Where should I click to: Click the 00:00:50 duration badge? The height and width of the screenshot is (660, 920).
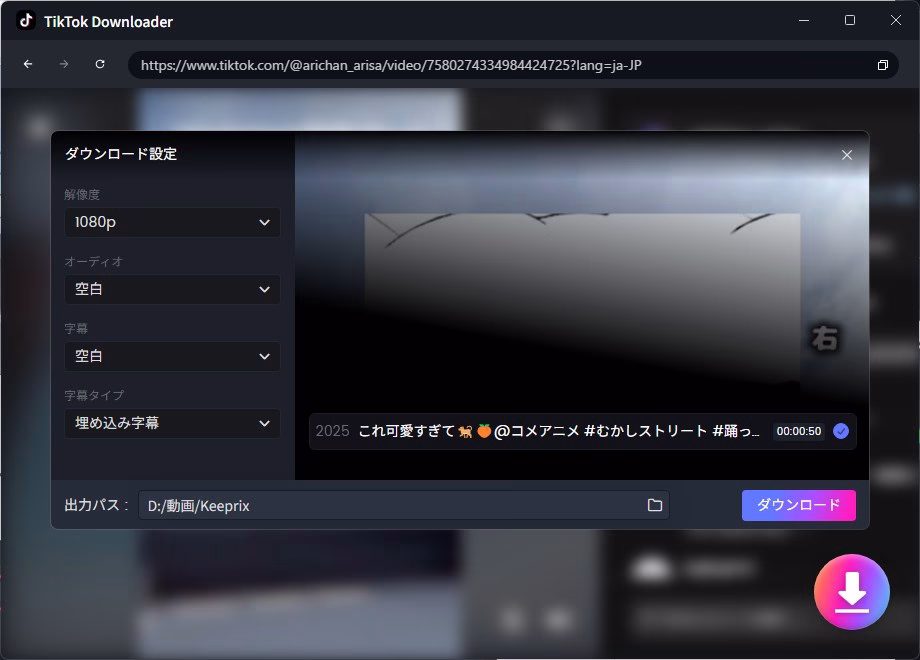click(798, 431)
